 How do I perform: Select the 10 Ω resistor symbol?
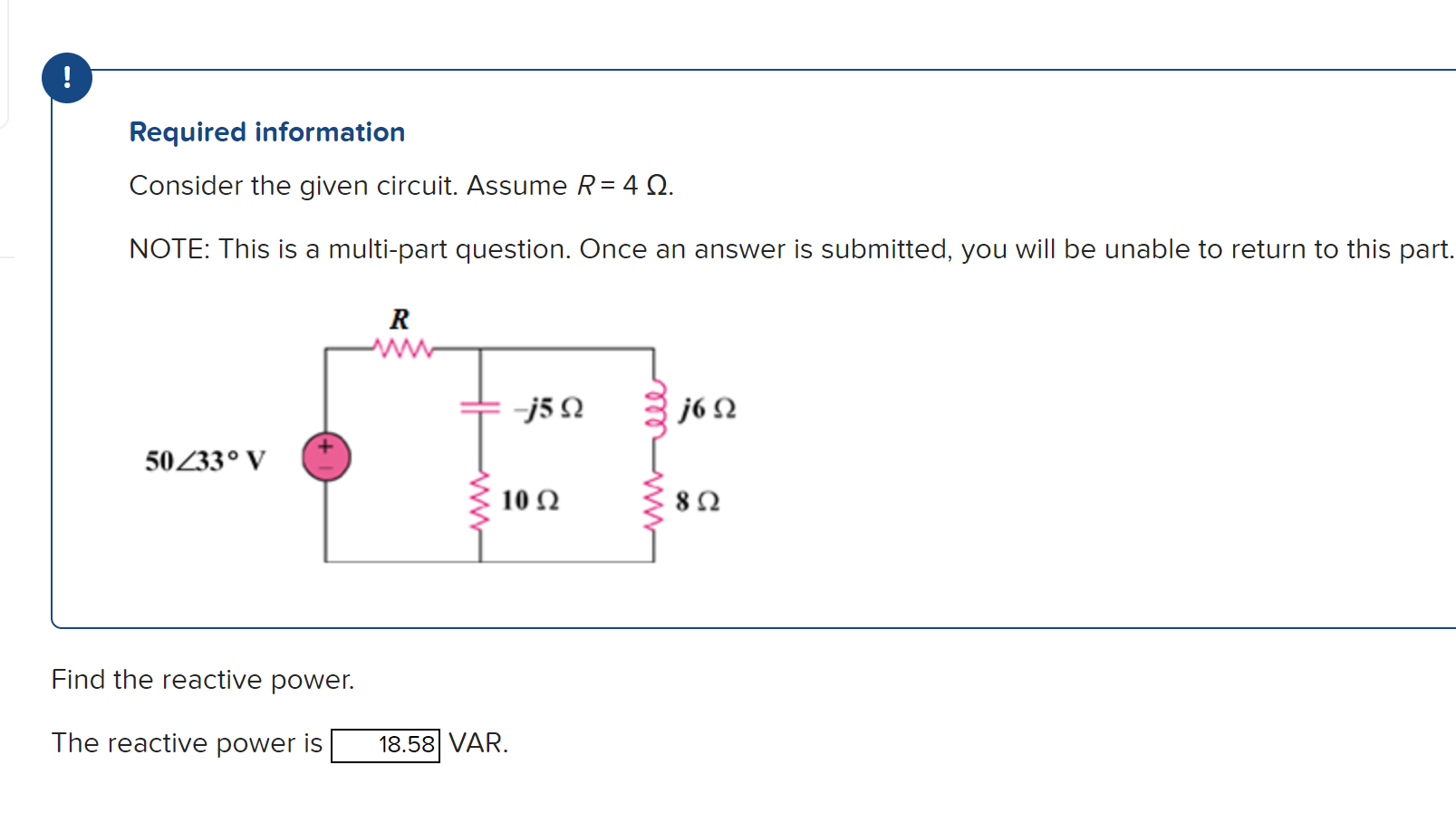point(478,502)
